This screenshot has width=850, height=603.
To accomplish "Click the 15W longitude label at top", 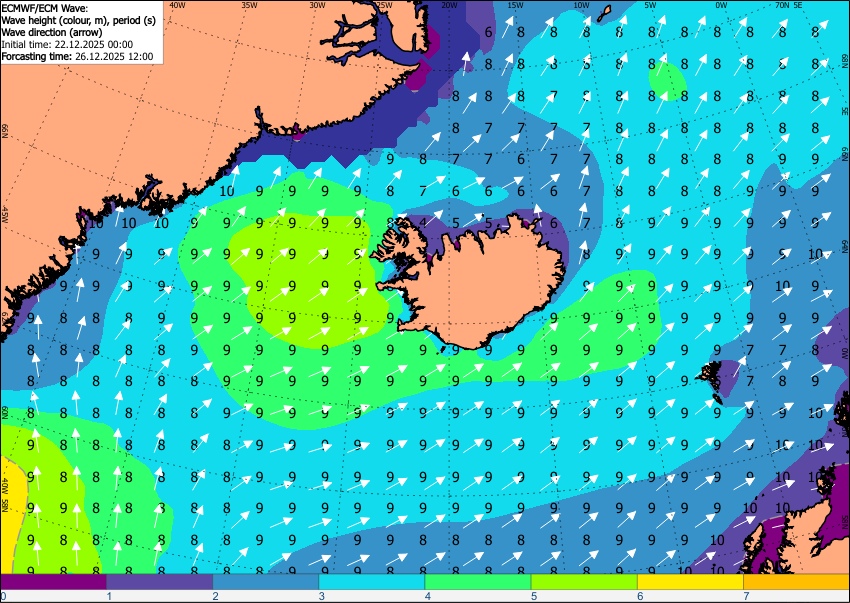I will click(x=516, y=5).
